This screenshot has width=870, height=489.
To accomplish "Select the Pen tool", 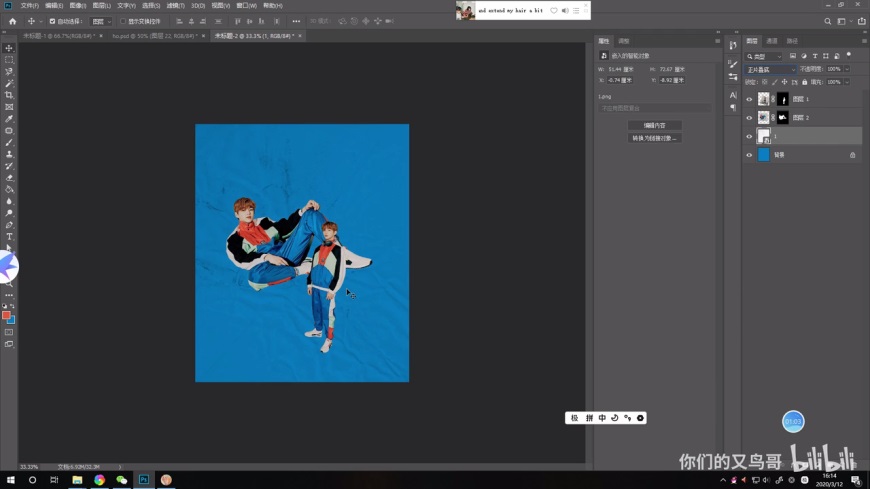I will coord(9,225).
